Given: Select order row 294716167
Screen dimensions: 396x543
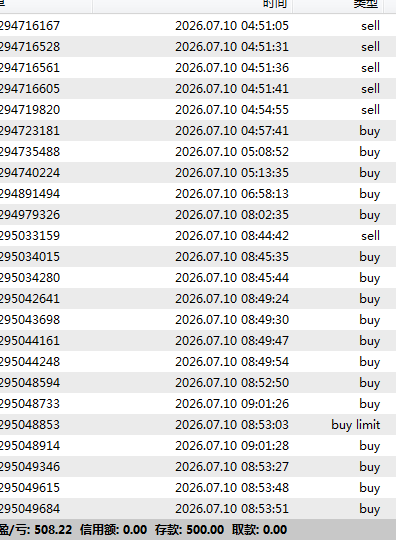Looking at the screenshot, I should [x=198, y=26].
